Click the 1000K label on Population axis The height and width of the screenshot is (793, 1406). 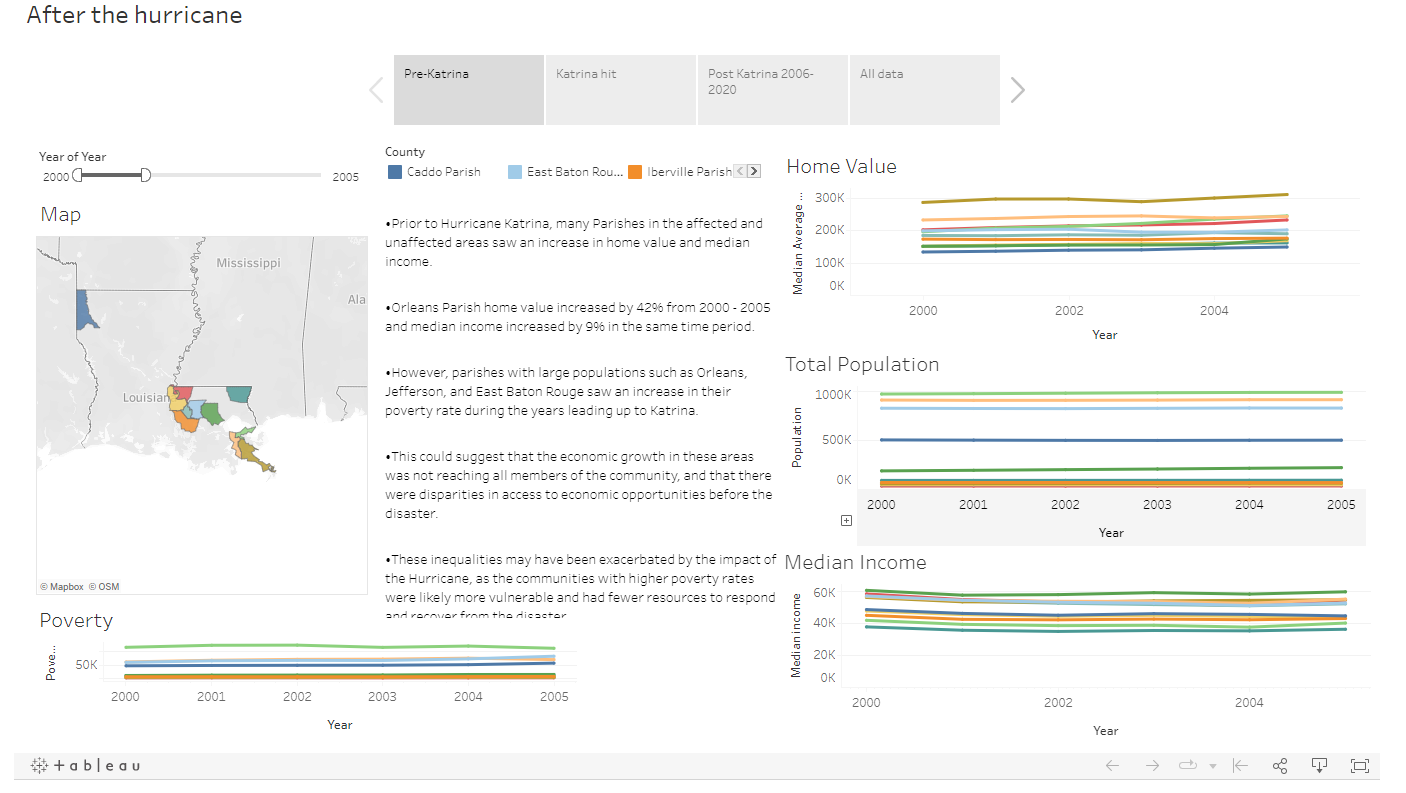click(833, 394)
